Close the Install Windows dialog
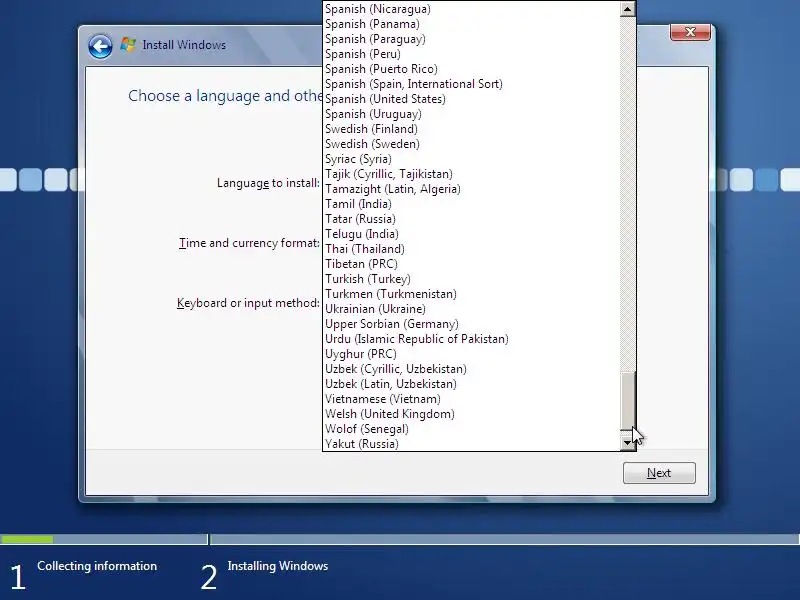 [690, 32]
